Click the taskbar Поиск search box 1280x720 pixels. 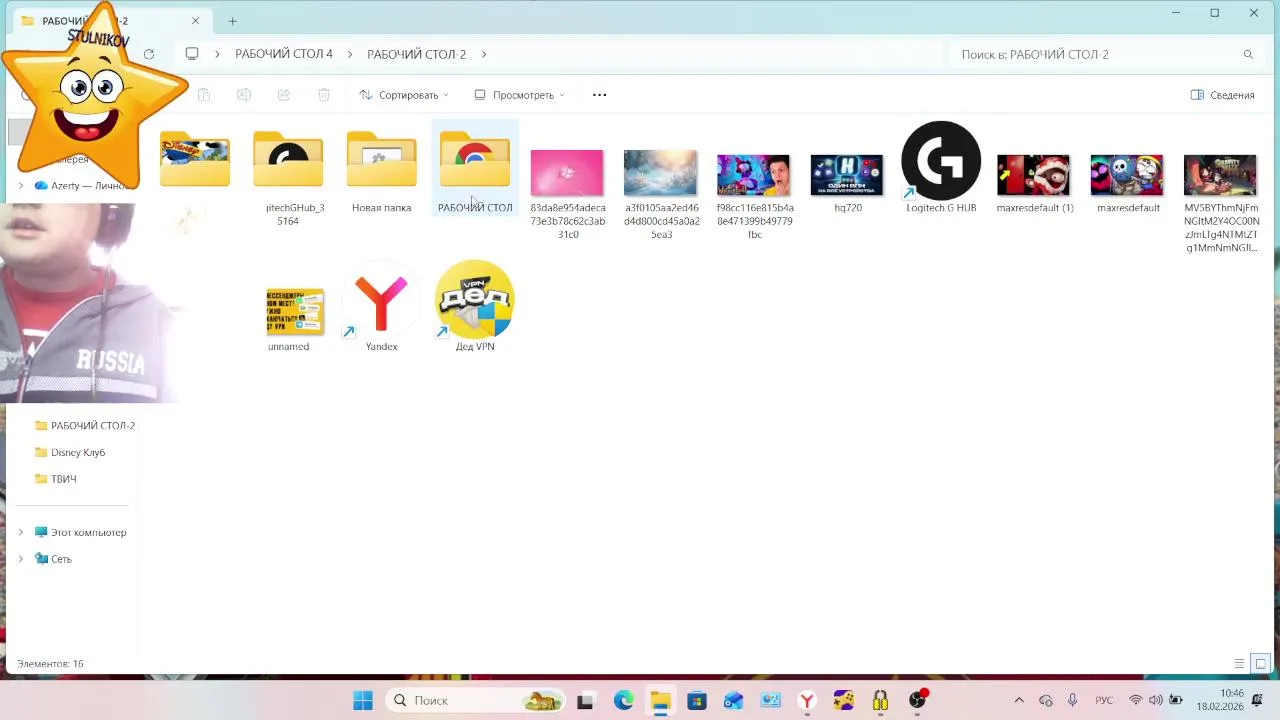click(476, 700)
